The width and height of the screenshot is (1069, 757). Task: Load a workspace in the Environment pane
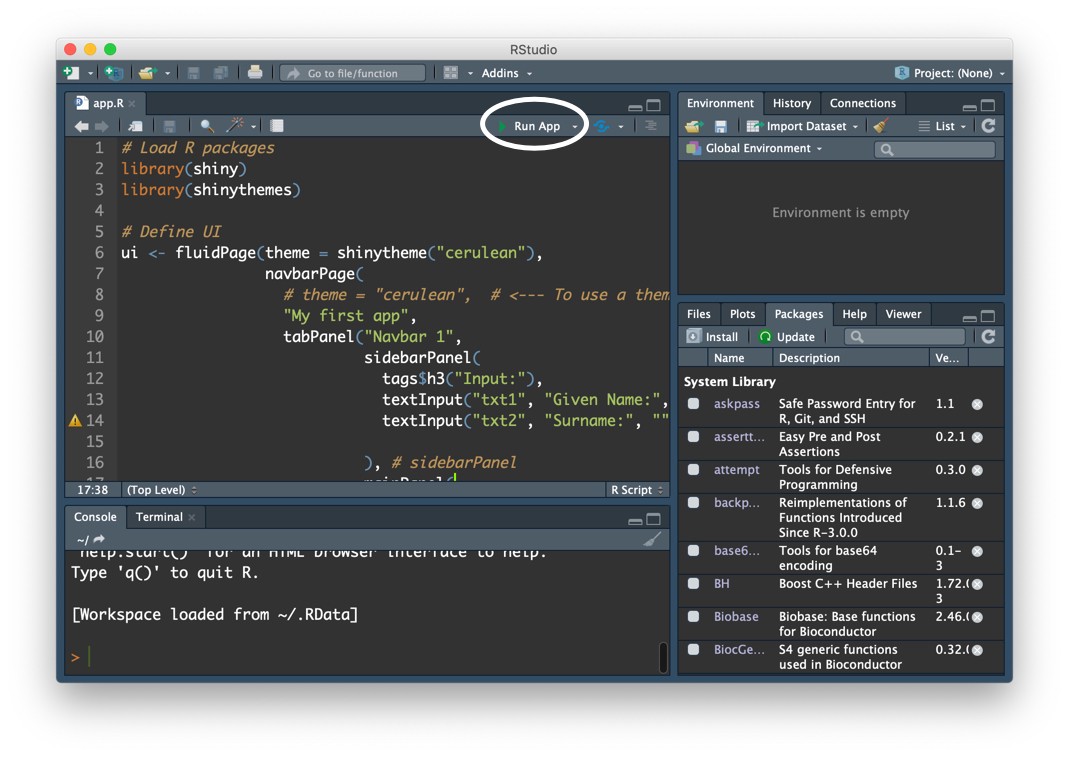coord(694,126)
